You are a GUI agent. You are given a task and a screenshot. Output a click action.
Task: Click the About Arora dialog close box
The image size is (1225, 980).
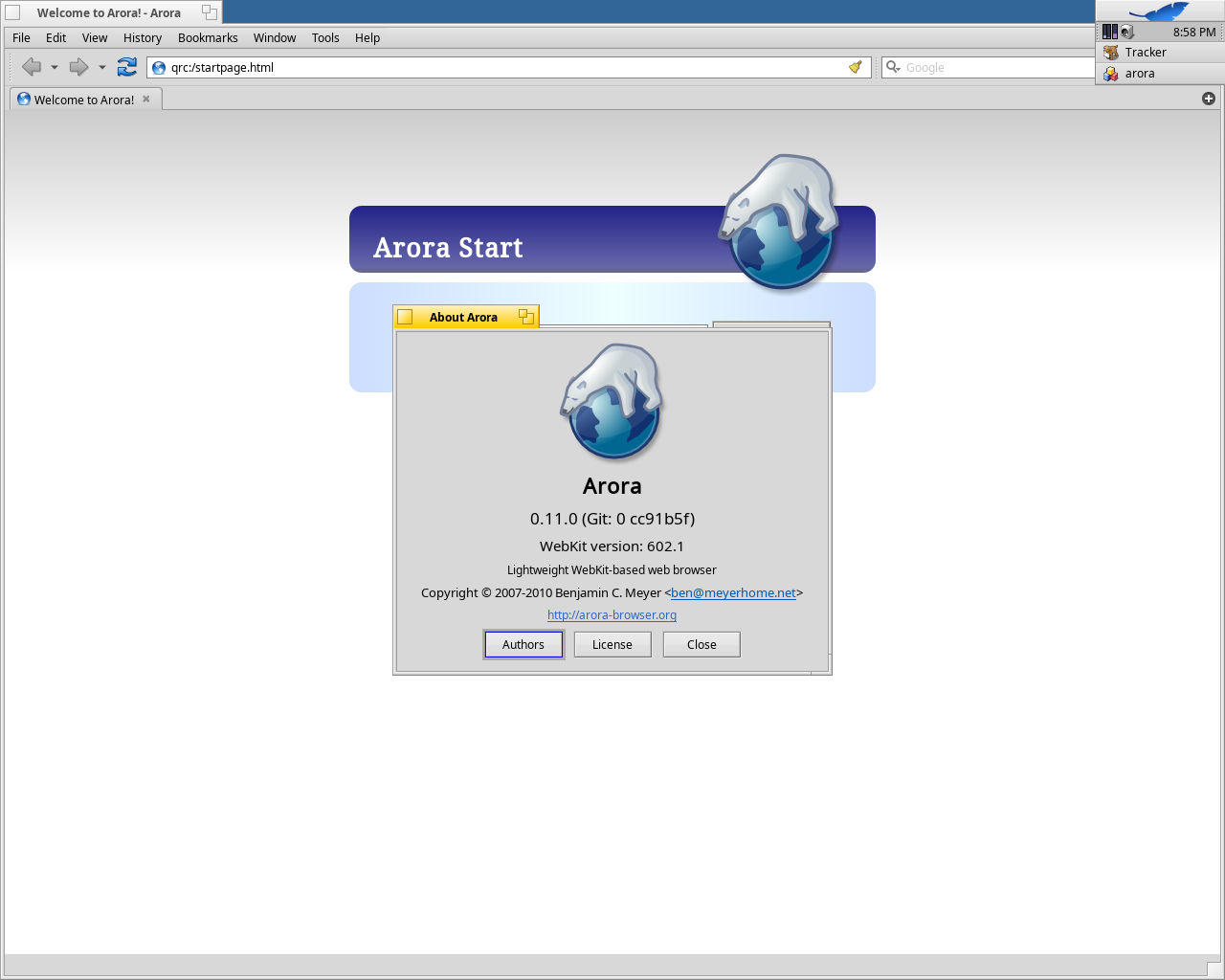pyautogui.click(x=405, y=317)
